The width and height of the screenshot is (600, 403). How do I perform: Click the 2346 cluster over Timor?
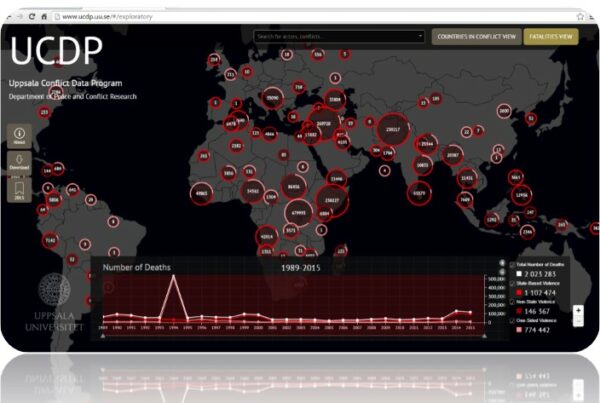click(527, 232)
